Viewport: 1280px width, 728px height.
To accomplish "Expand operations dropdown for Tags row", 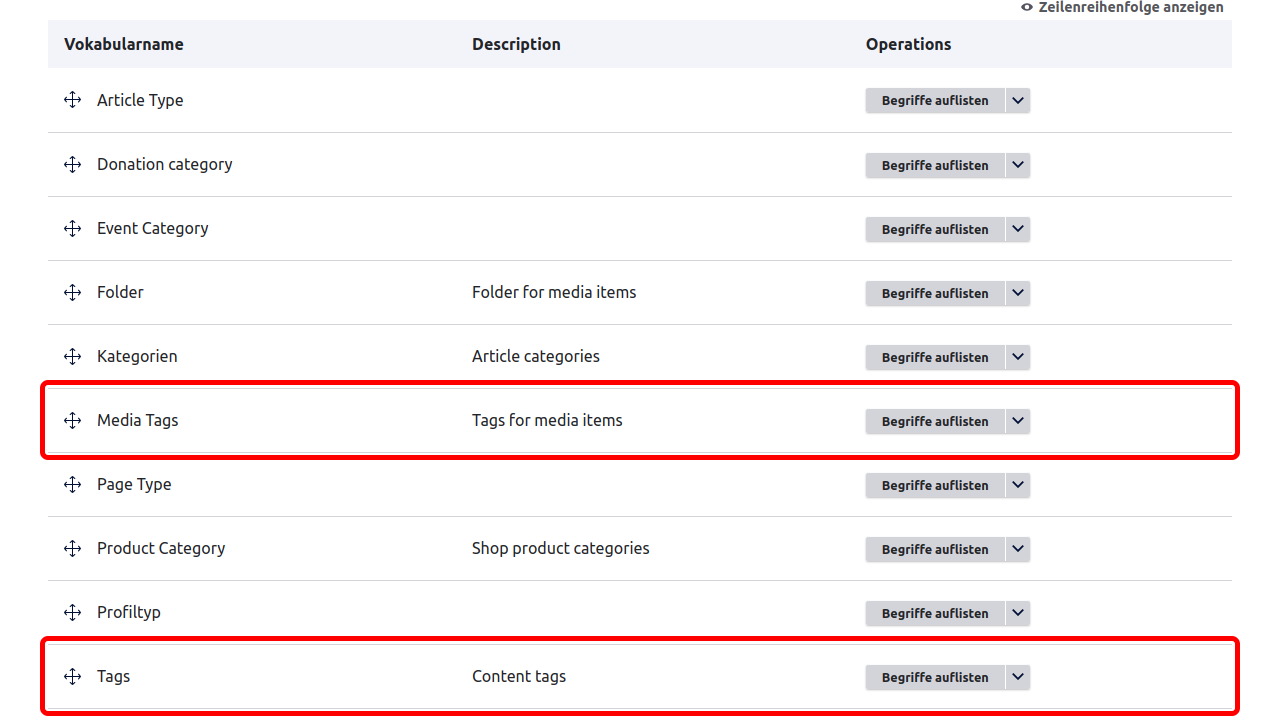I will point(1018,677).
